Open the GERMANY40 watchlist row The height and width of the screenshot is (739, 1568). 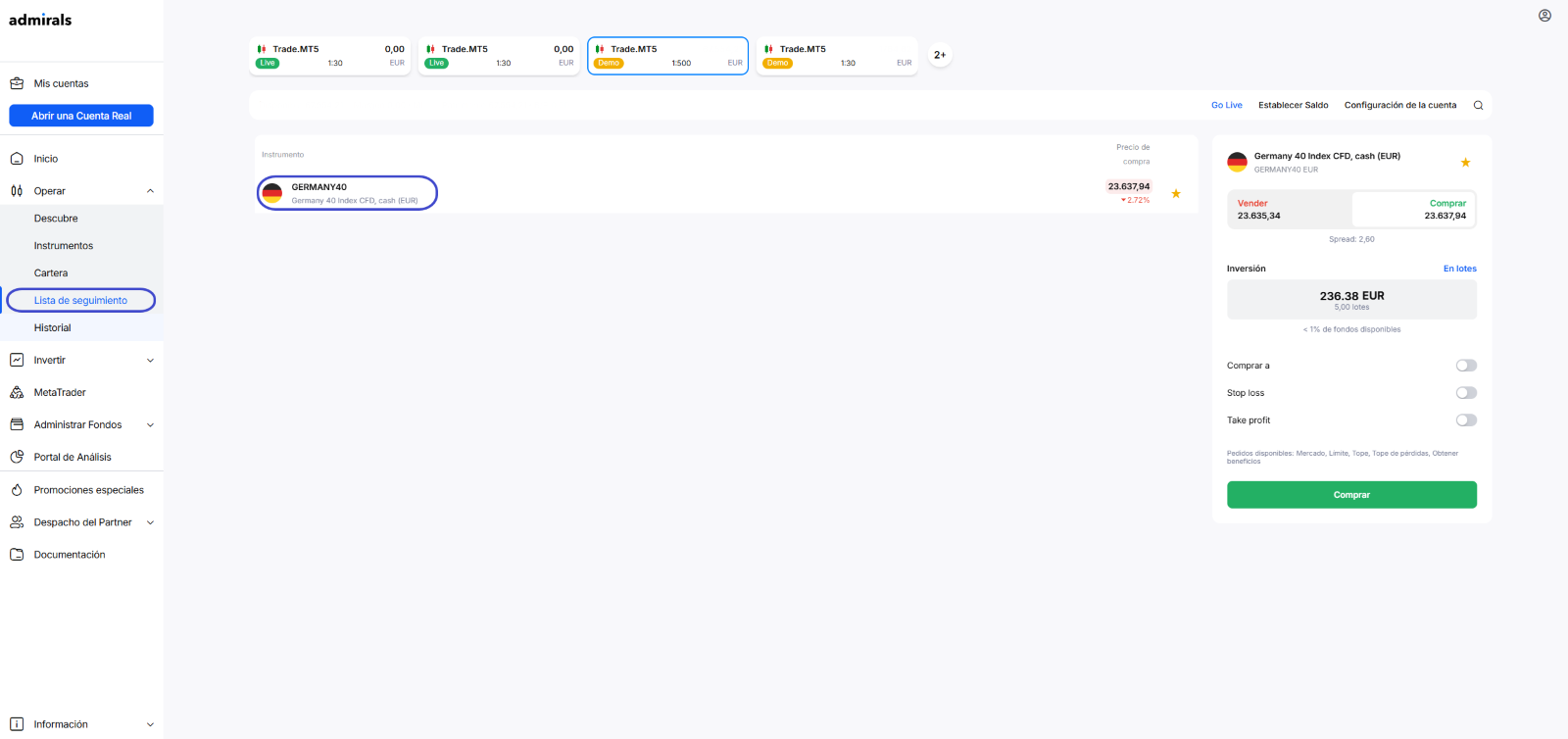click(x=725, y=193)
